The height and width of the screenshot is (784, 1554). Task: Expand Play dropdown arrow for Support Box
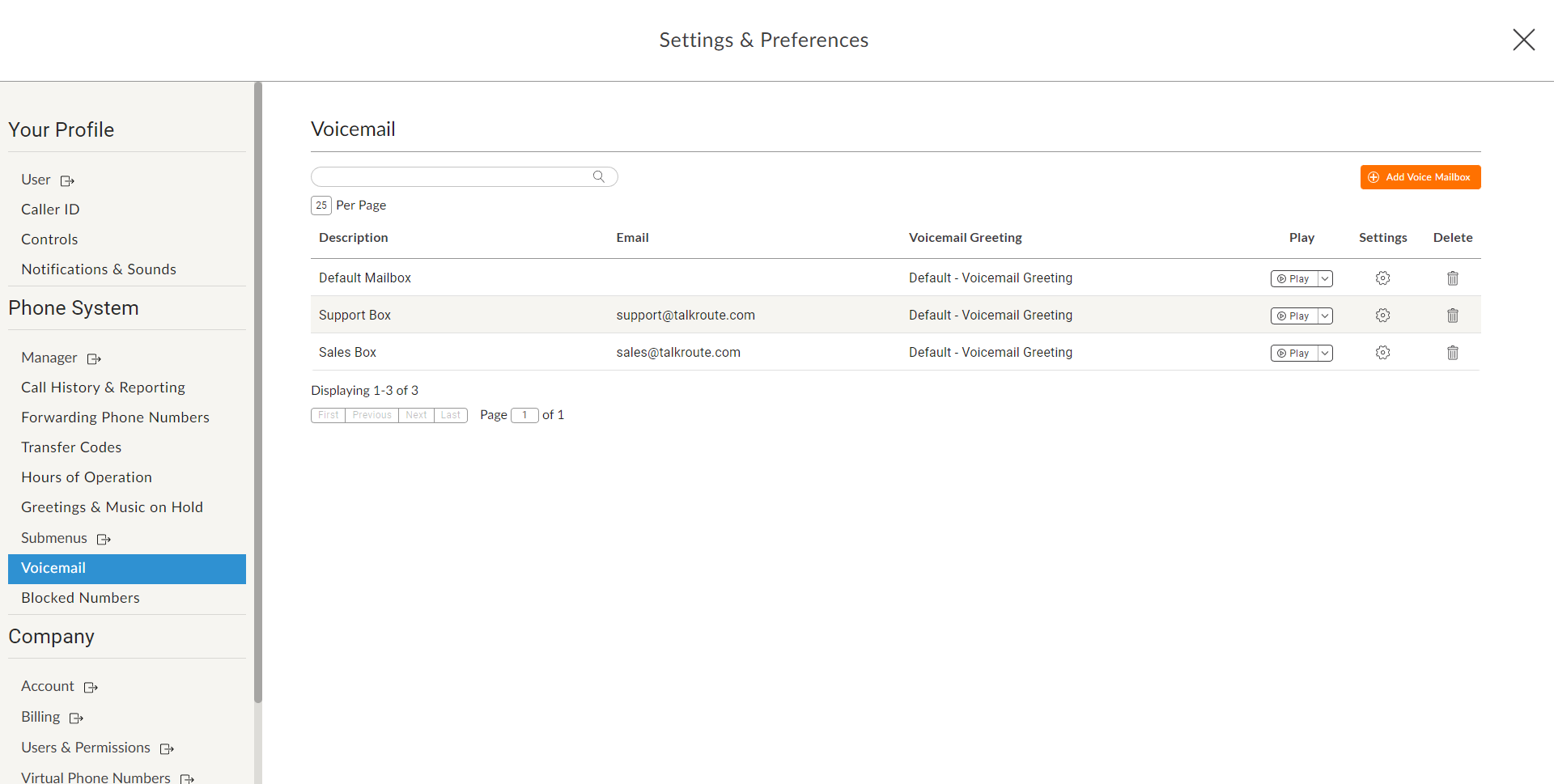pyautogui.click(x=1325, y=316)
